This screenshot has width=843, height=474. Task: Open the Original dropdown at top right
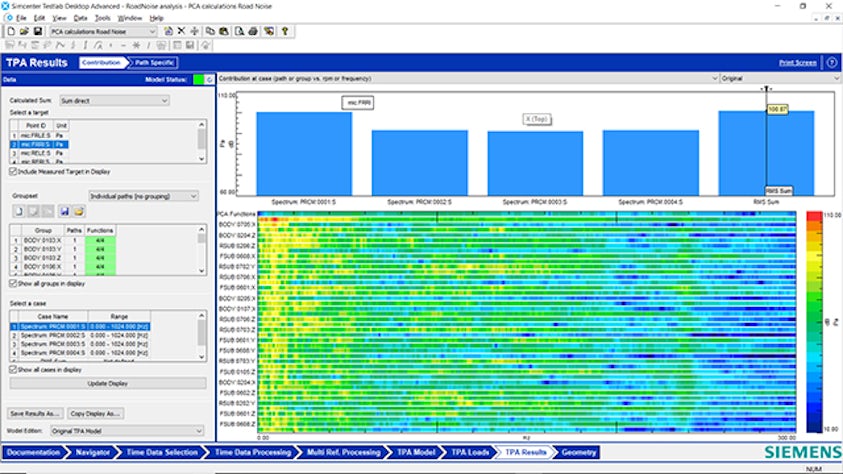(780, 78)
